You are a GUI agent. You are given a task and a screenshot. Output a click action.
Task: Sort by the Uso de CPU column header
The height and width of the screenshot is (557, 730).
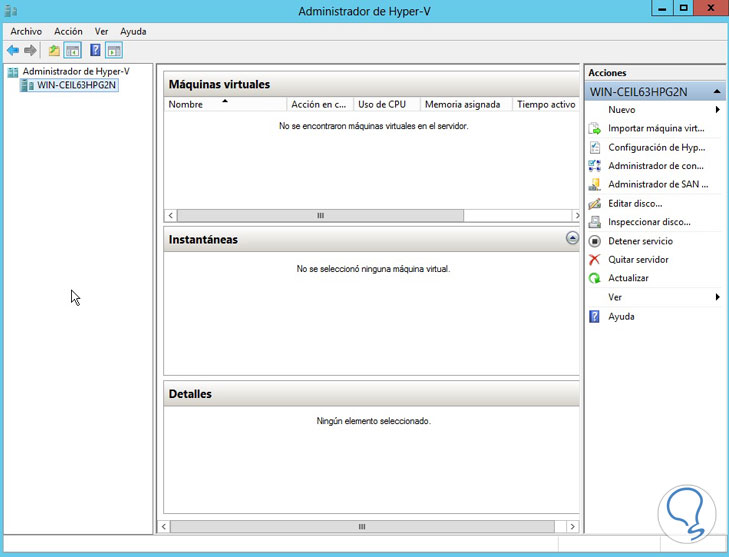[x=386, y=104]
